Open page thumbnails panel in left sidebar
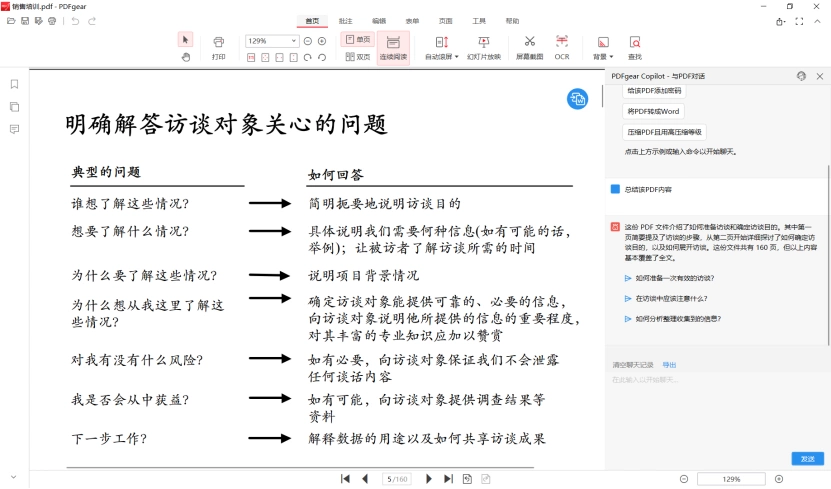The height and width of the screenshot is (489, 831). click(14, 107)
